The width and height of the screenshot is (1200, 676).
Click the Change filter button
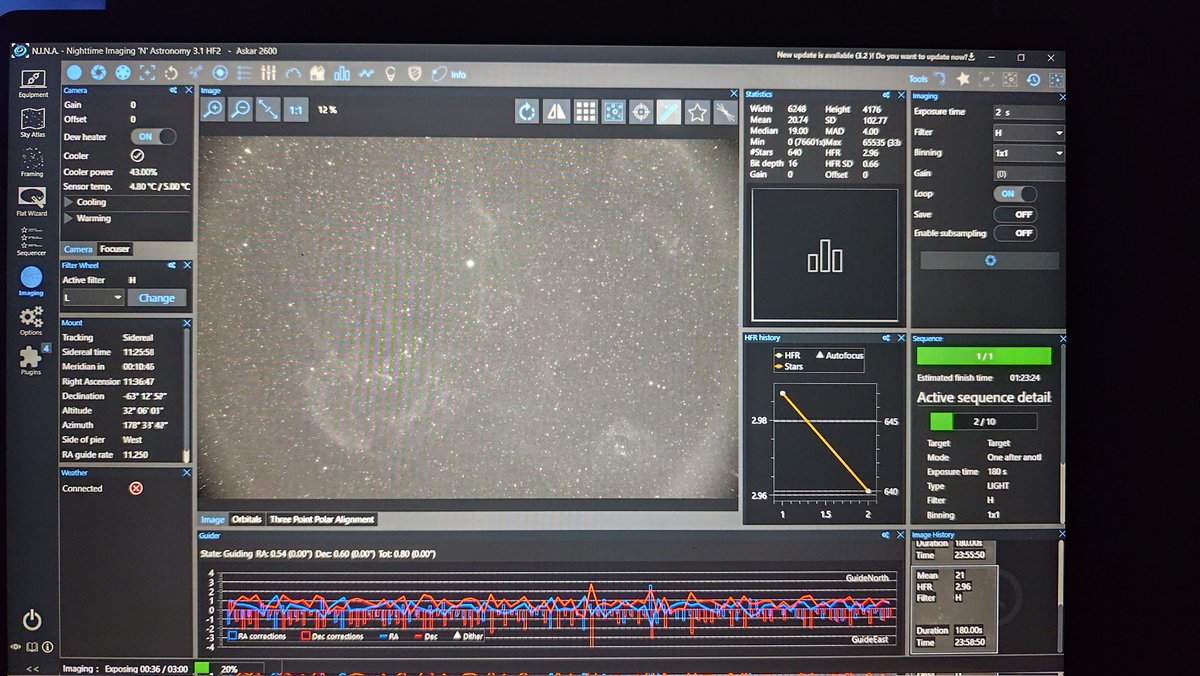click(157, 297)
